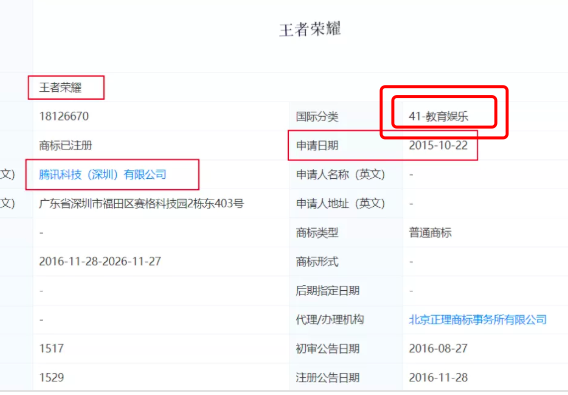Select the 初审公告日期 label
This screenshot has width=568, height=395.
coord(327,349)
